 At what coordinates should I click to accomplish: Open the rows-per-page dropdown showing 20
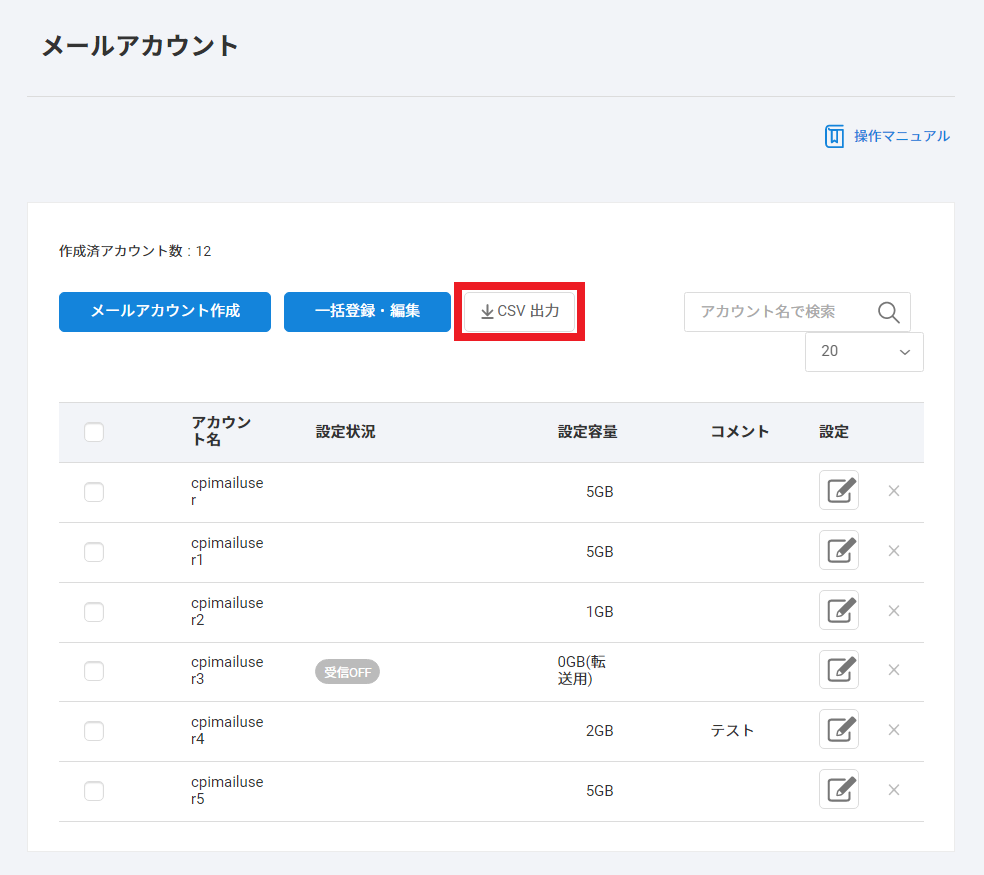(864, 352)
